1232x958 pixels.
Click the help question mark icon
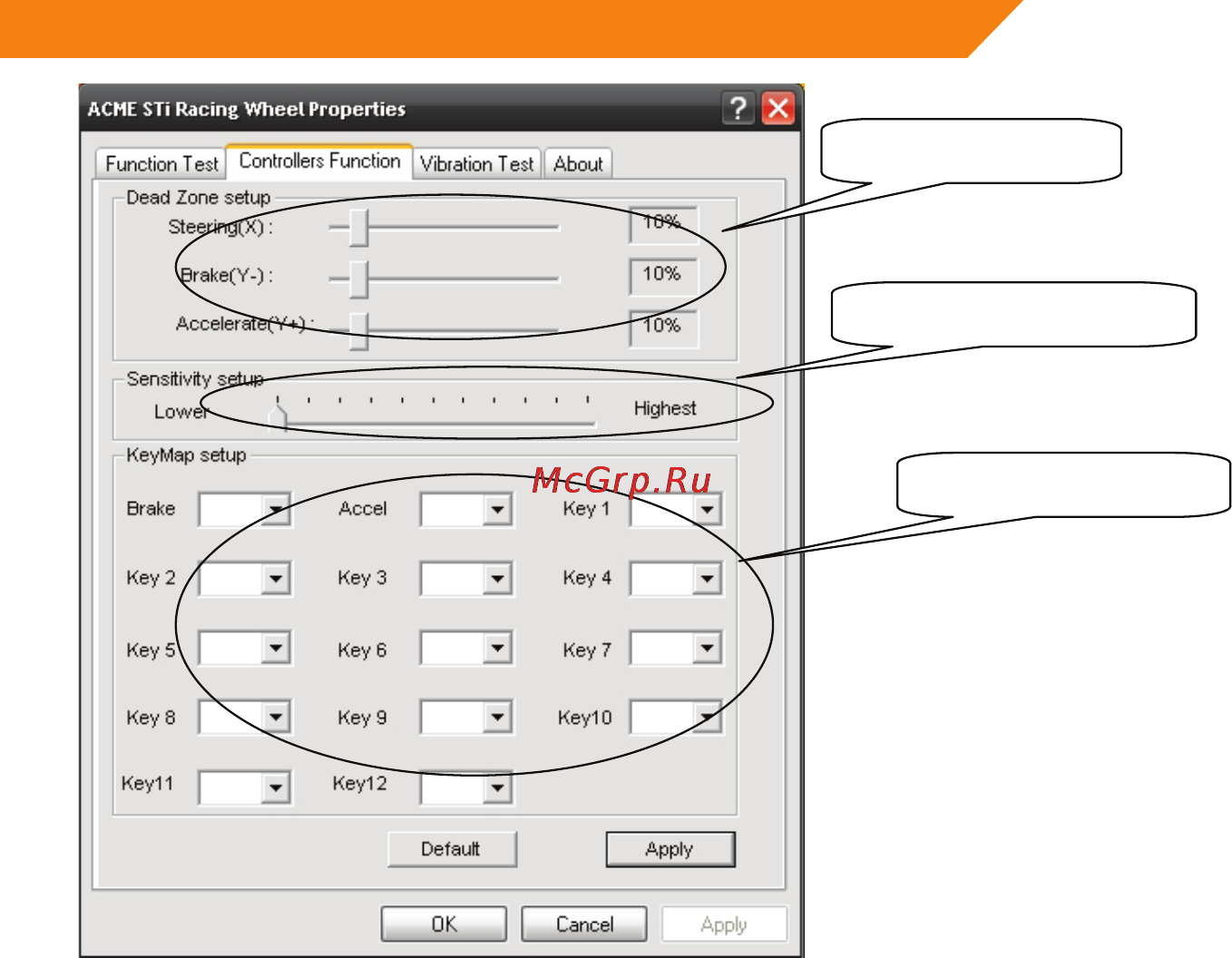[x=738, y=108]
